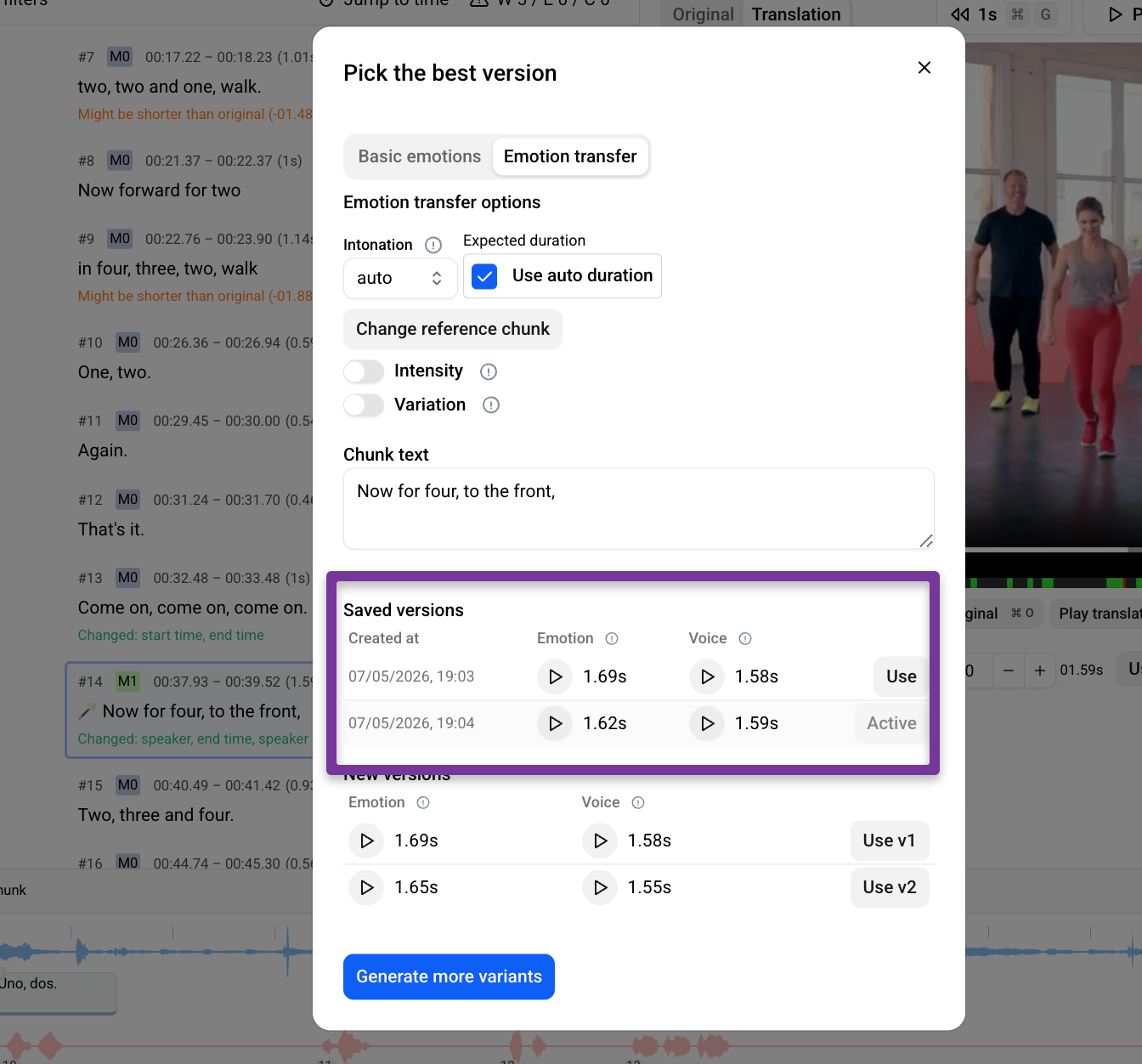Click Use v1 for the new version
Image resolution: width=1142 pixels, height=1064 pixels.
[x=890, y=840]
